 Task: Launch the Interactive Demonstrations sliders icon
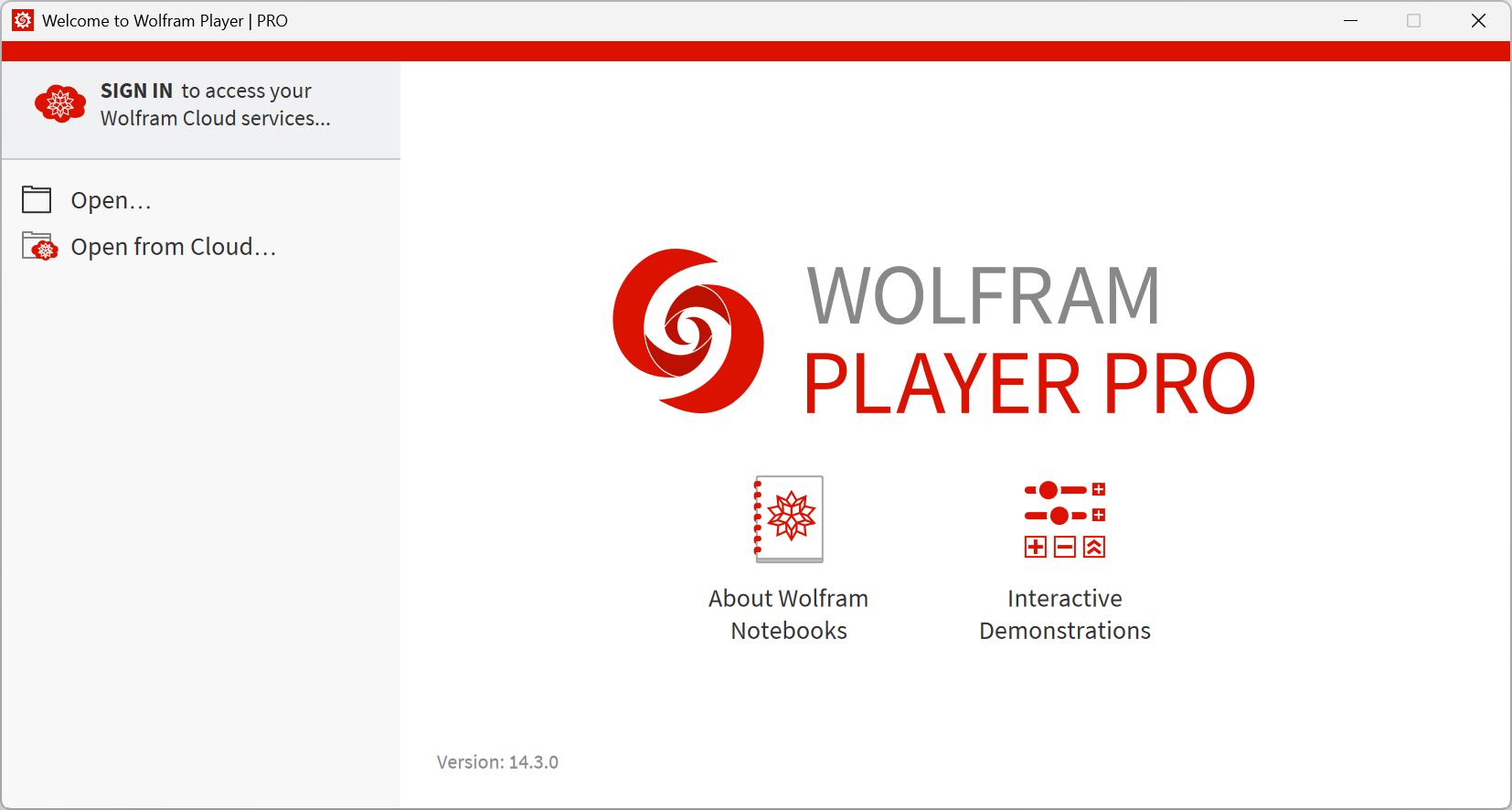click(x=1065, y=518)
